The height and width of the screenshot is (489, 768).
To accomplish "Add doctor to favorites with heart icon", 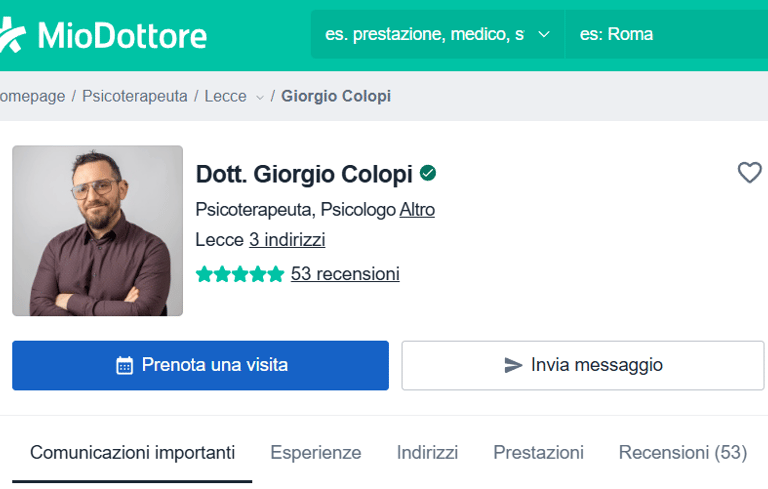I will point(749,172).
